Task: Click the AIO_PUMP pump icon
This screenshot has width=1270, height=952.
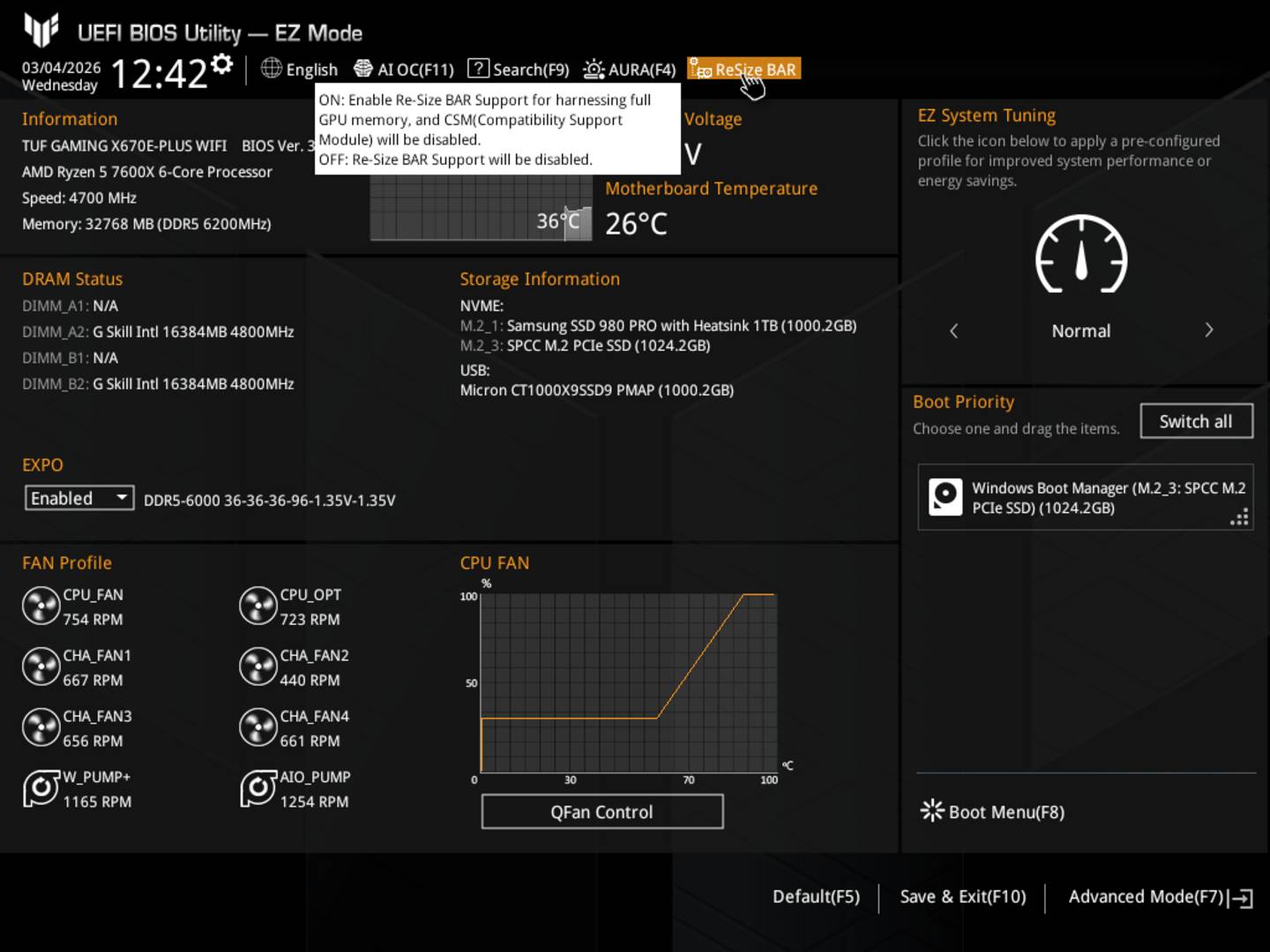Action: tap(258, 789)
